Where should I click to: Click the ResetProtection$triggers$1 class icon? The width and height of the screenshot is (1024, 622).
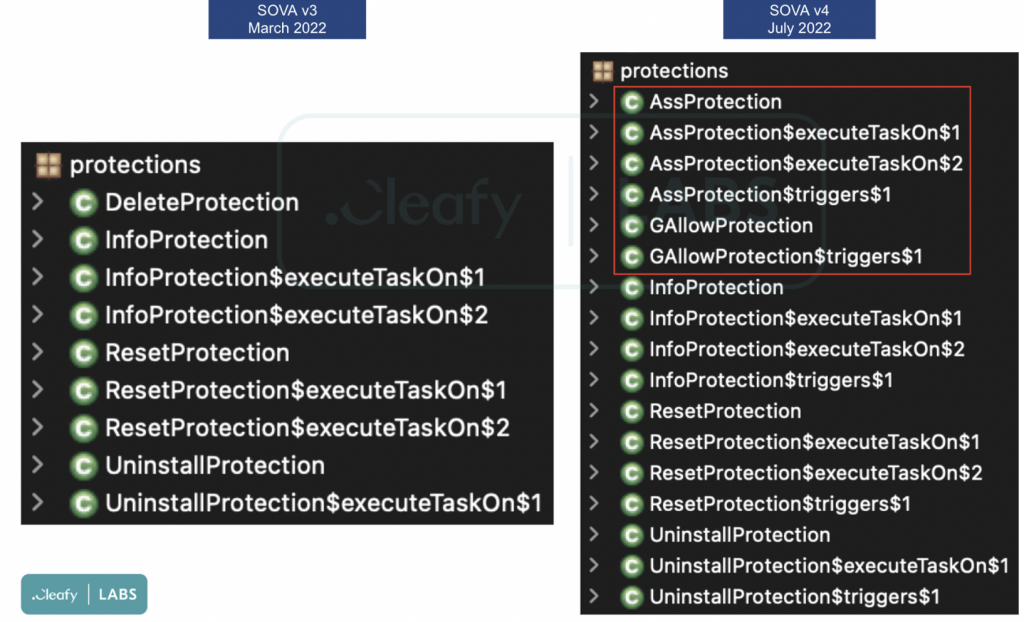point(633,504)
